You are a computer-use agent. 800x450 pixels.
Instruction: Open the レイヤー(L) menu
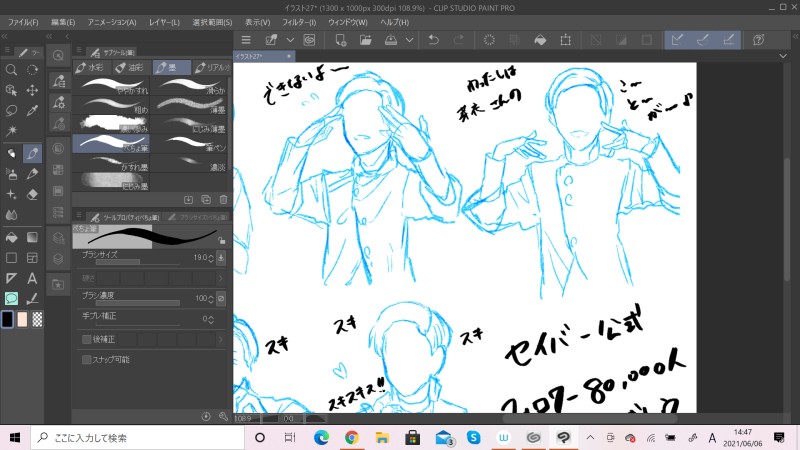click(164, 22)
